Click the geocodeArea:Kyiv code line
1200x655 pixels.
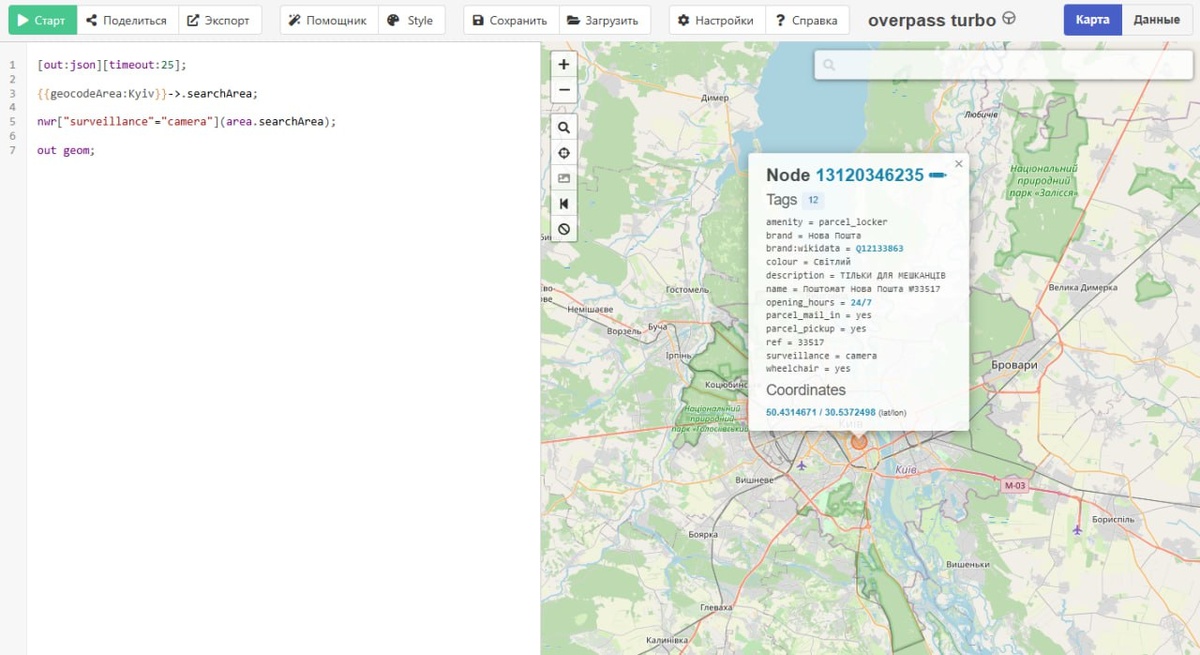(x=147, y=93)
